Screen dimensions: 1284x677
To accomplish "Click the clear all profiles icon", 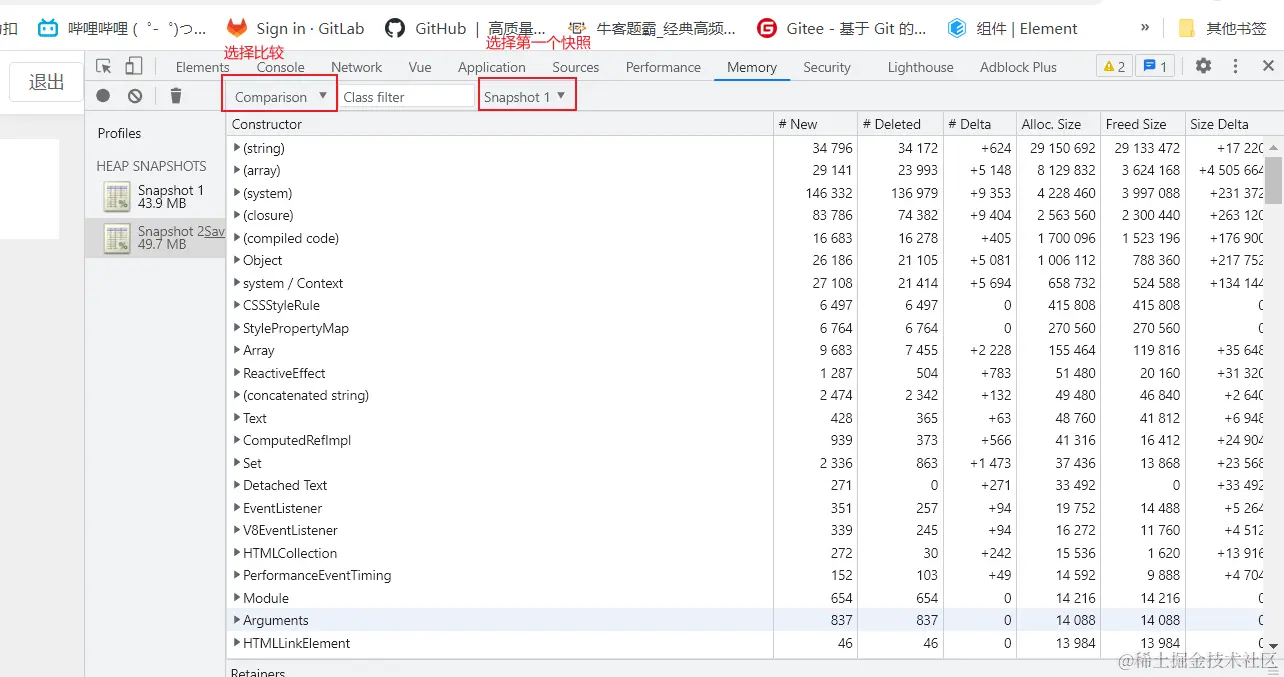I will pyautogui.click(x=135, y=96).
